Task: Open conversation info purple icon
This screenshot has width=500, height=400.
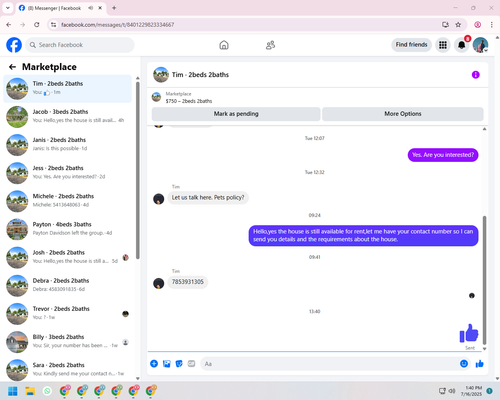Action: 476,75
